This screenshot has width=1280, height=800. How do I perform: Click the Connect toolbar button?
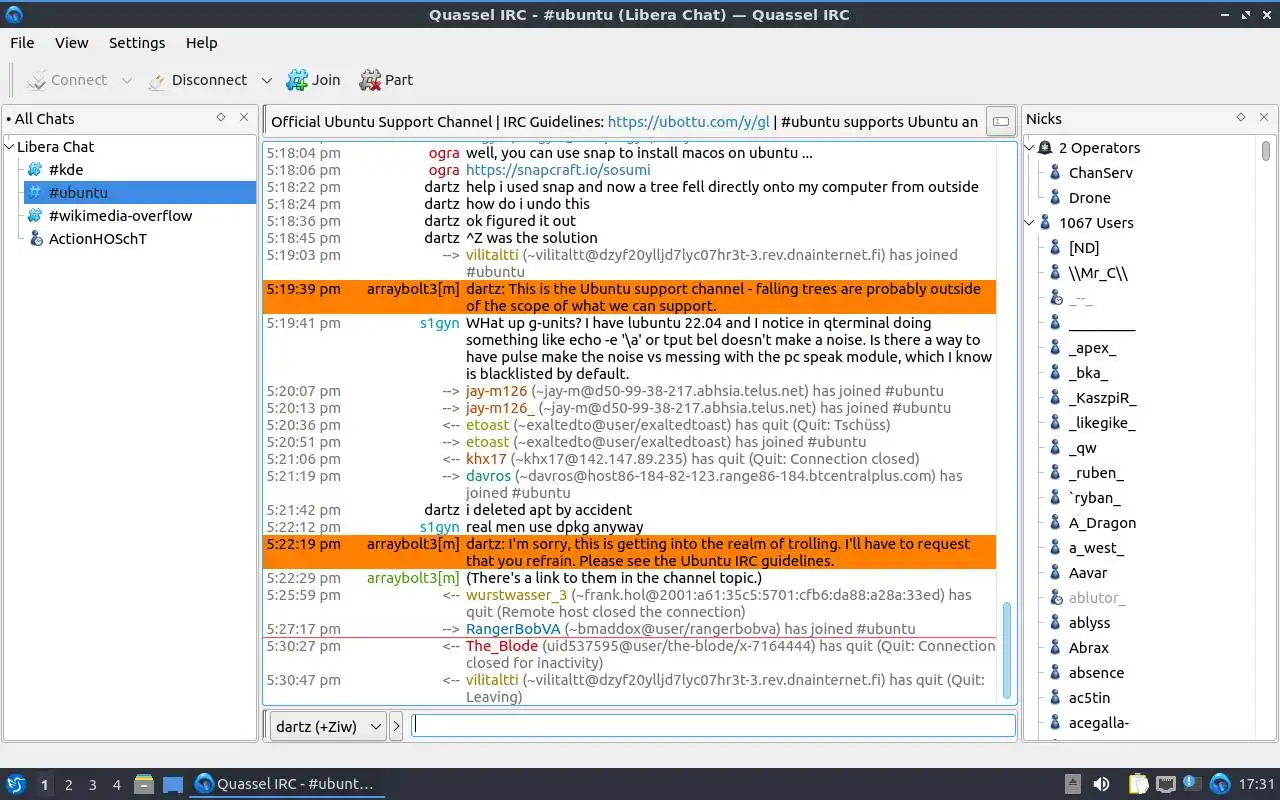tap(67, 80)
